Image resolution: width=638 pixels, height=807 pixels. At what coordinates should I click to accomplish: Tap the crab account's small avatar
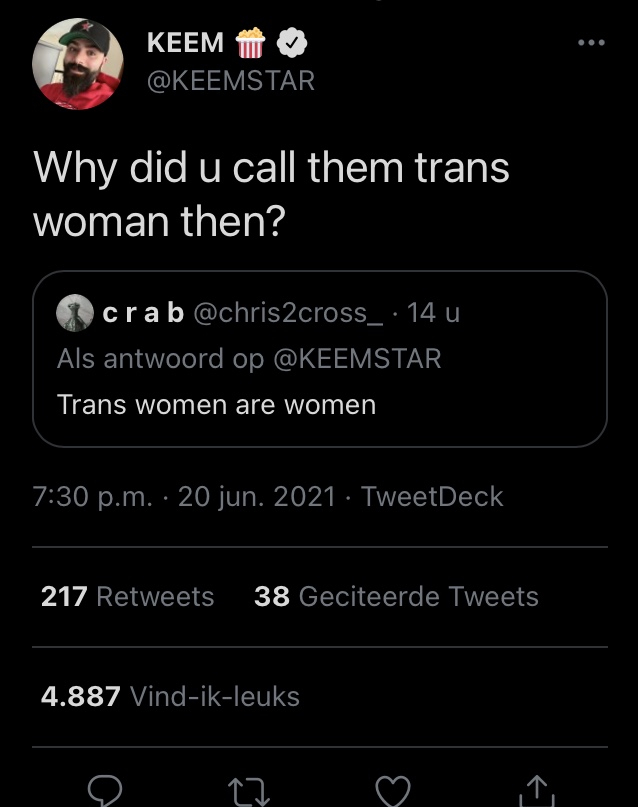(x=74, y=314)
